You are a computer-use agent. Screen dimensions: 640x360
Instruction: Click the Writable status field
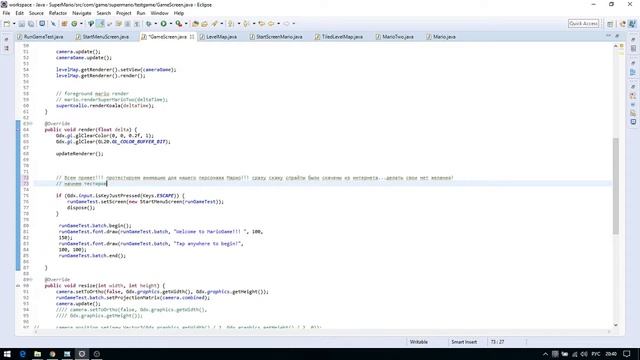[419, 342]
